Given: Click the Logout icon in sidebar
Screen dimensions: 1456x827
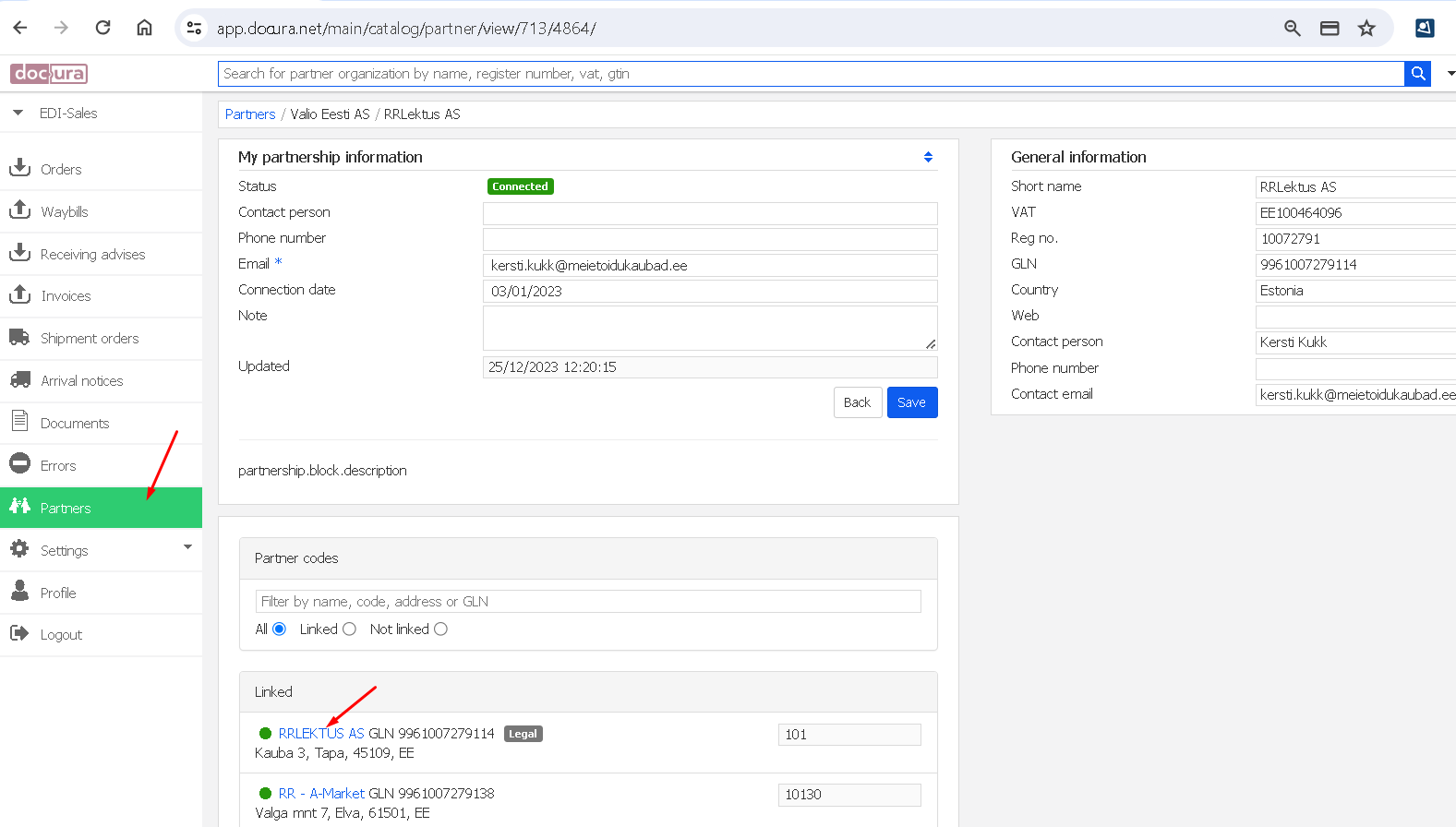Looking at the screenshot, I should pos(19,633).
